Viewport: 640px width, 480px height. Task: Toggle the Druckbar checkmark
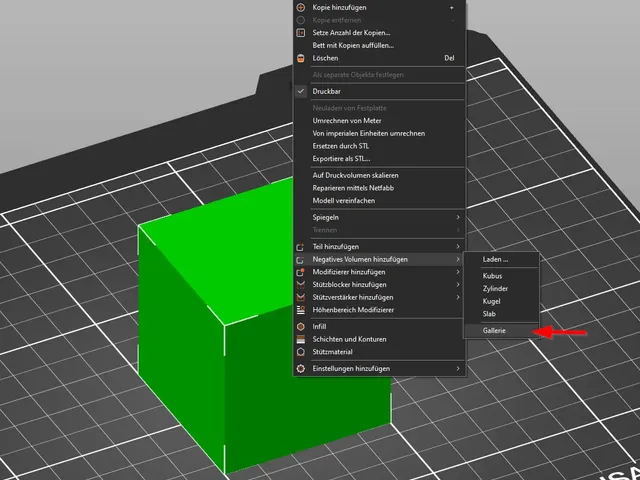pyautogui.click(x=301, y=91)
